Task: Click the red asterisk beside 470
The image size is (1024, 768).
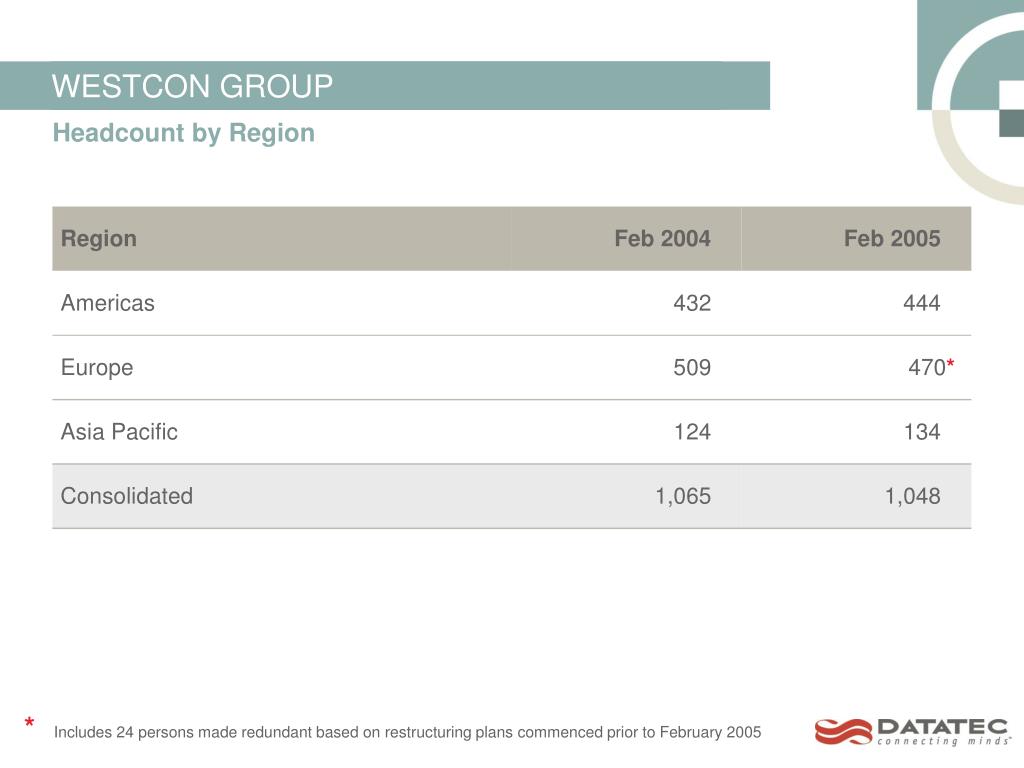Action: tap(950, 362)
